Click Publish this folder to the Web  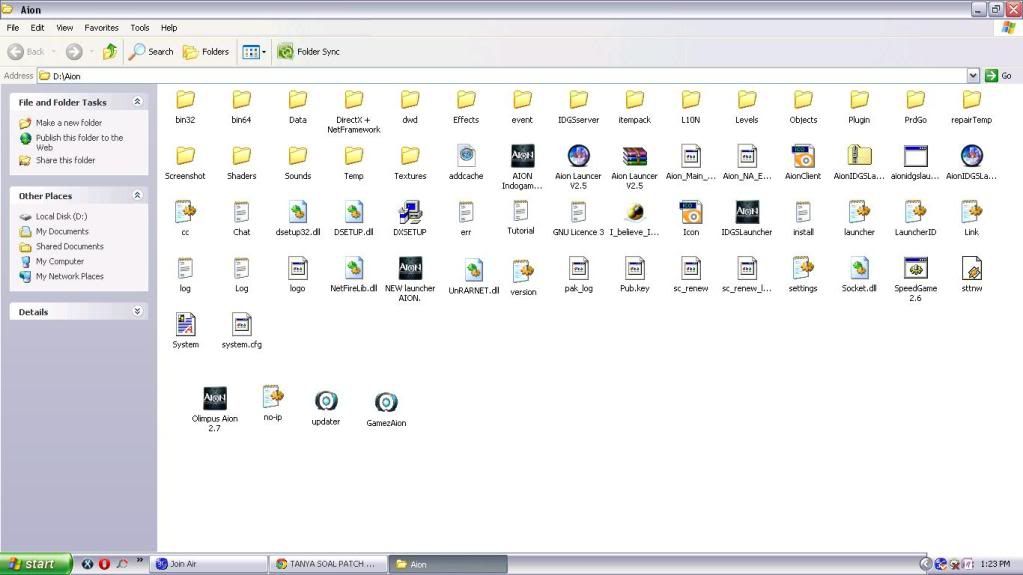tap(79, 142)
